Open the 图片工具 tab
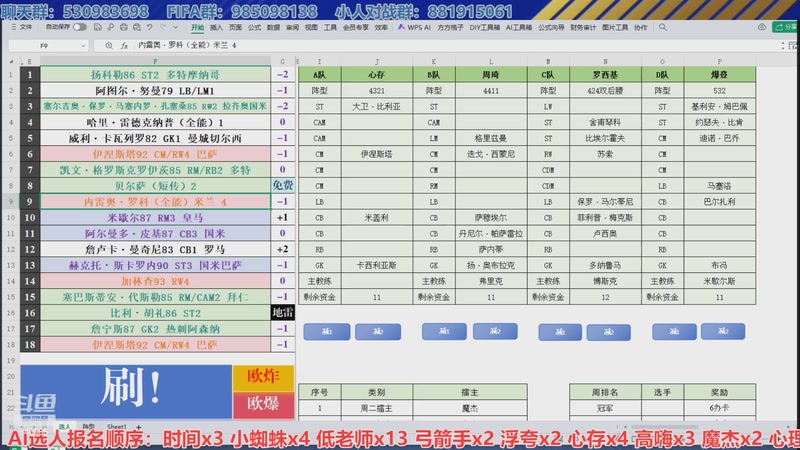The image size is (800, 450). [x=615, y=28]
